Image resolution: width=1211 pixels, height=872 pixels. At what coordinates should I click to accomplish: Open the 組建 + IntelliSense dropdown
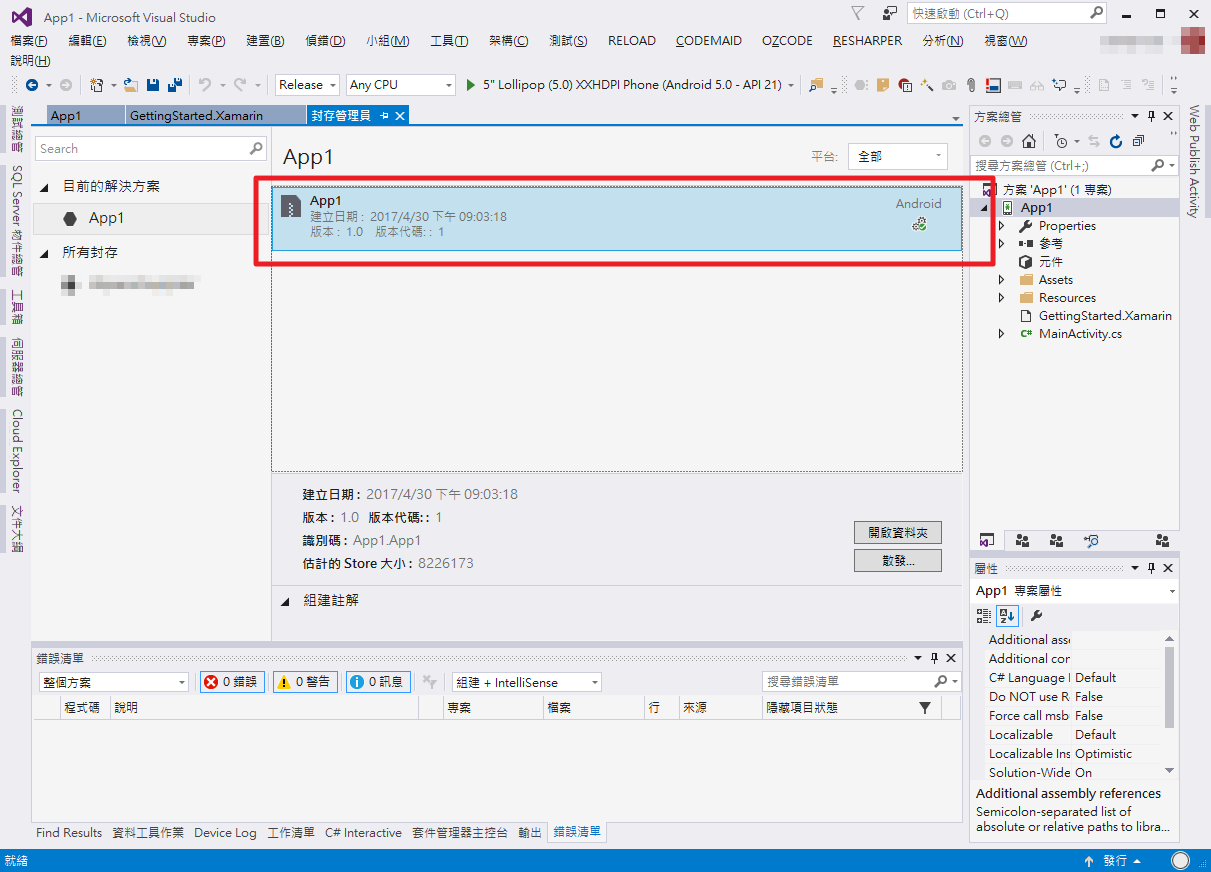pos(526,682)
